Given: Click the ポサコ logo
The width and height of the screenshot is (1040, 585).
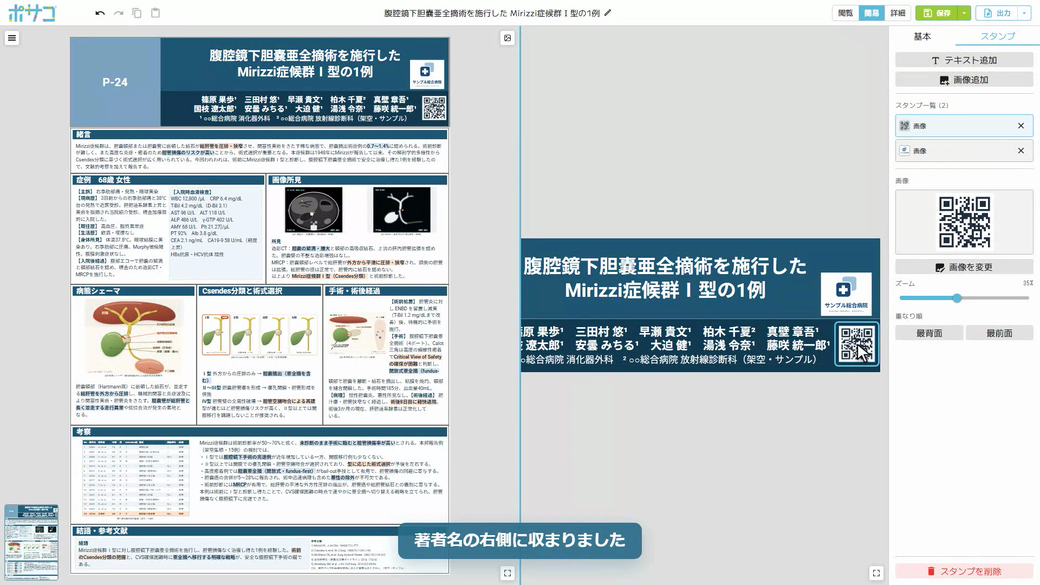Looking at the screenshot, I should point(32,13).
